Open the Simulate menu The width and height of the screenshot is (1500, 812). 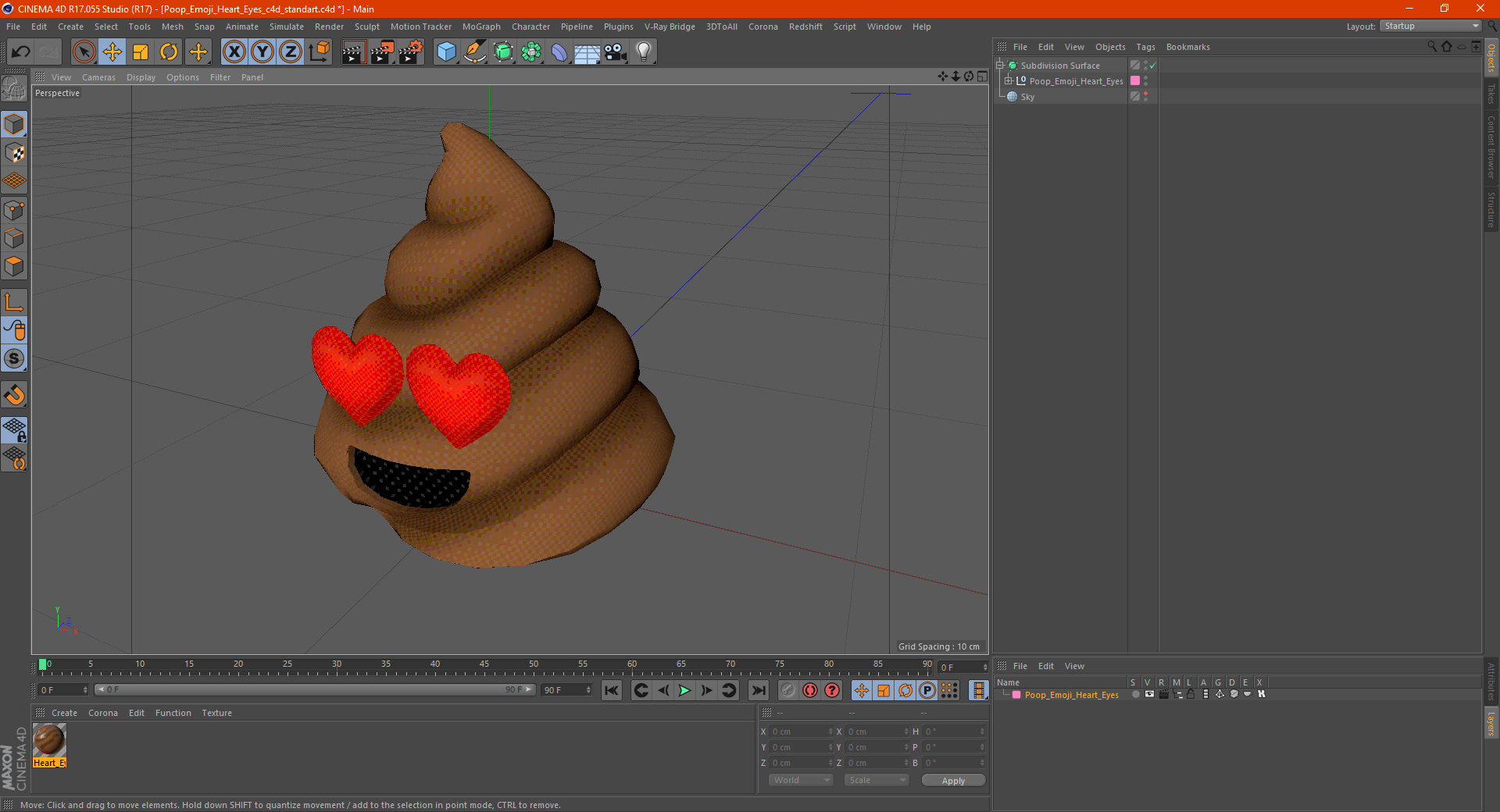click(x=287, y=27)
